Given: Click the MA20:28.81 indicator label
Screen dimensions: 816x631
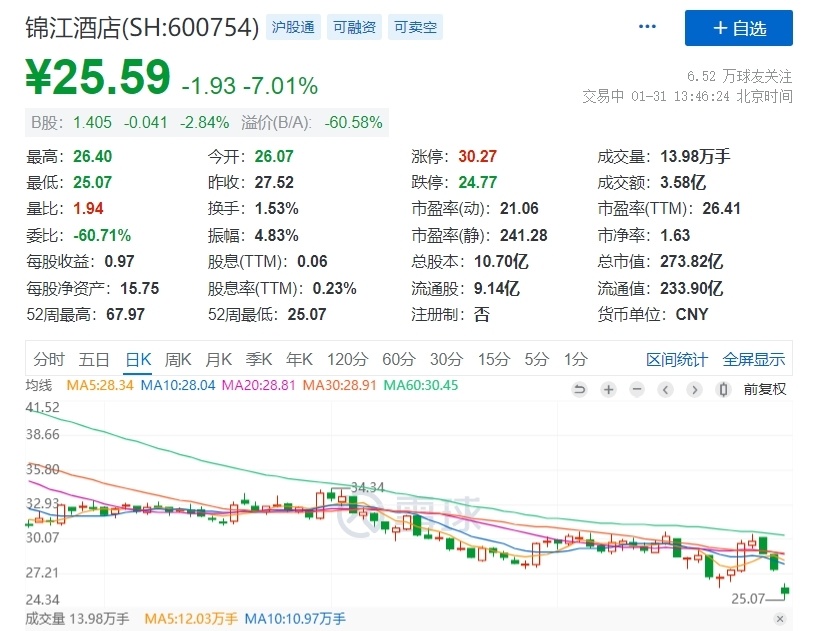Looking at the screenshot, I should click(259, 385).
